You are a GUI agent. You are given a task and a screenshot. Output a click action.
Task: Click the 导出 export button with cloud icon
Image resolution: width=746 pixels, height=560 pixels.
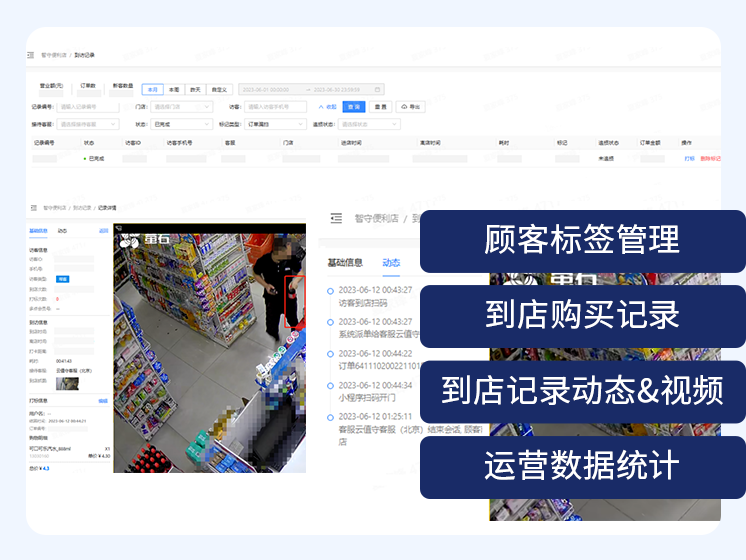[x=410, y=106]
